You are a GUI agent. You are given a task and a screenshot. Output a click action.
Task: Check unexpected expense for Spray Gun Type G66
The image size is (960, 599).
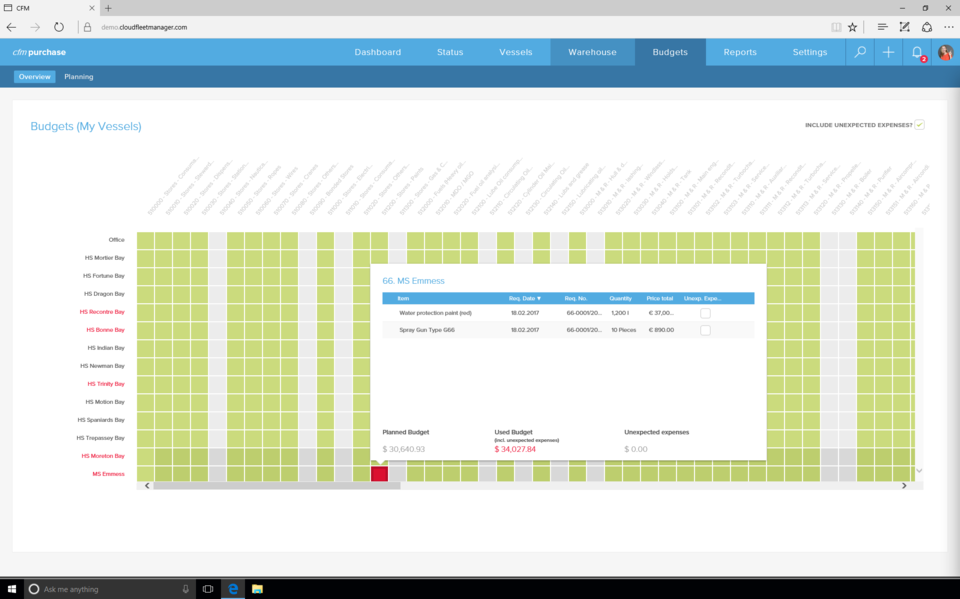(705, 330)
